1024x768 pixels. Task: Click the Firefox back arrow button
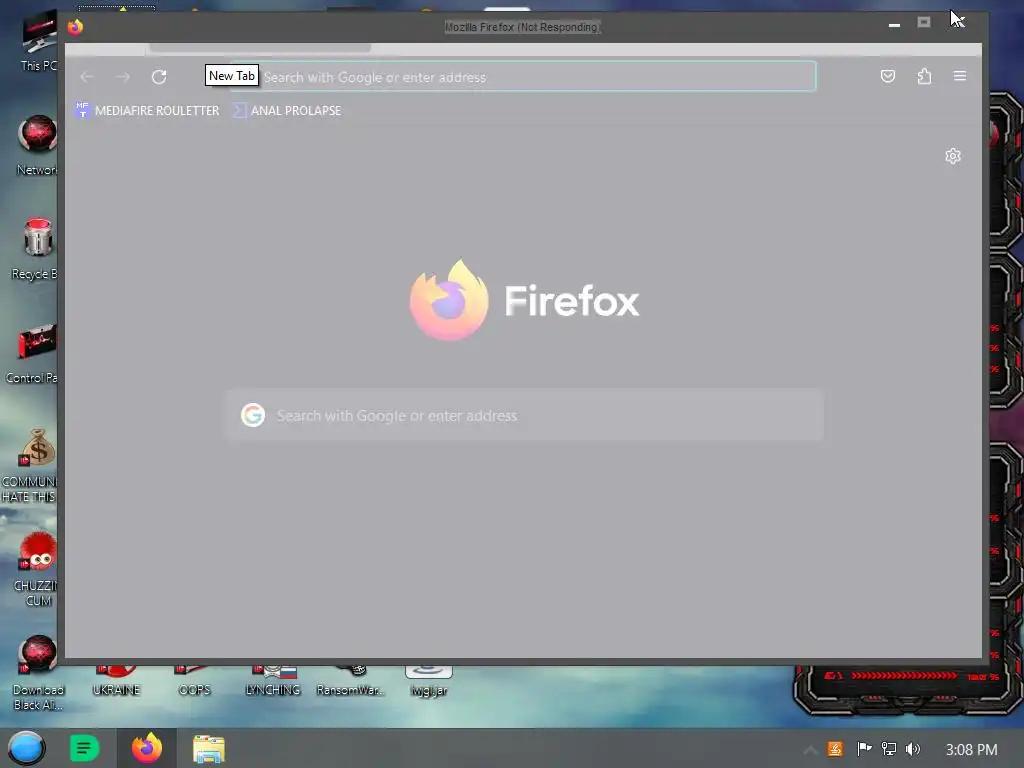pos(87,77)
